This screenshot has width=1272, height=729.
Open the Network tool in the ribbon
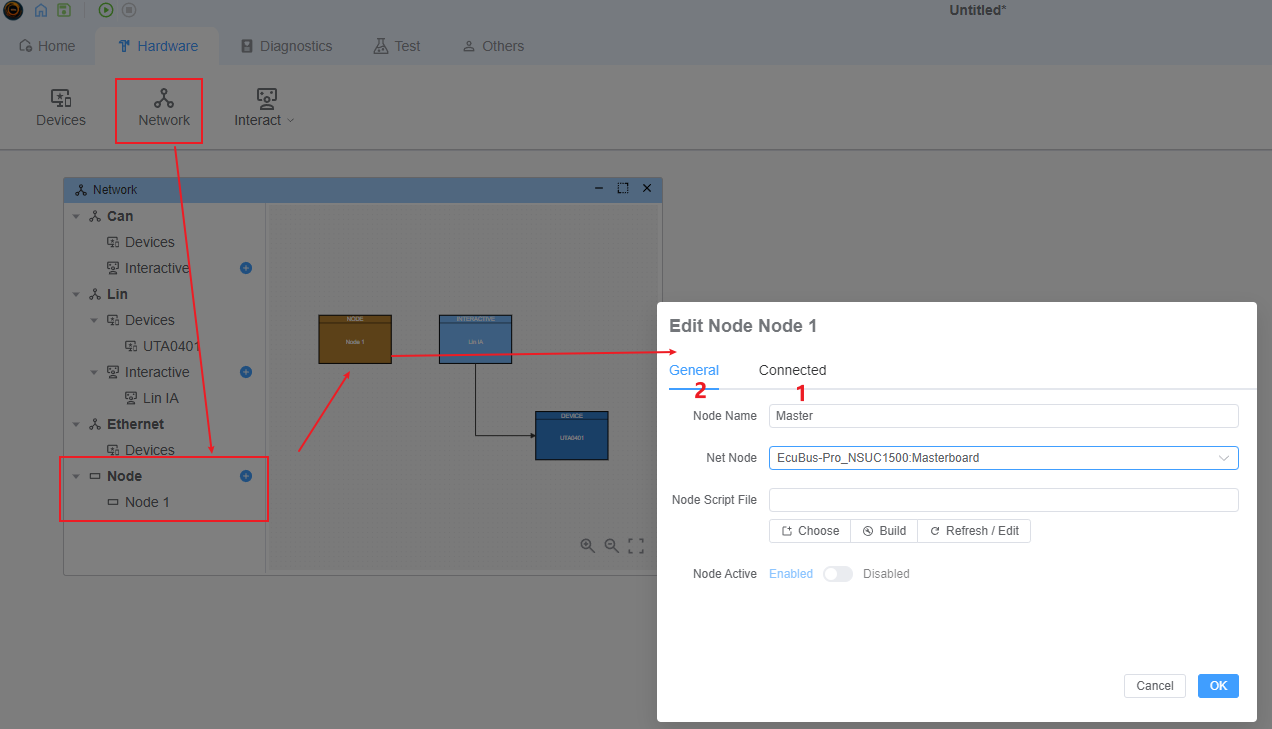coord(164,108)
